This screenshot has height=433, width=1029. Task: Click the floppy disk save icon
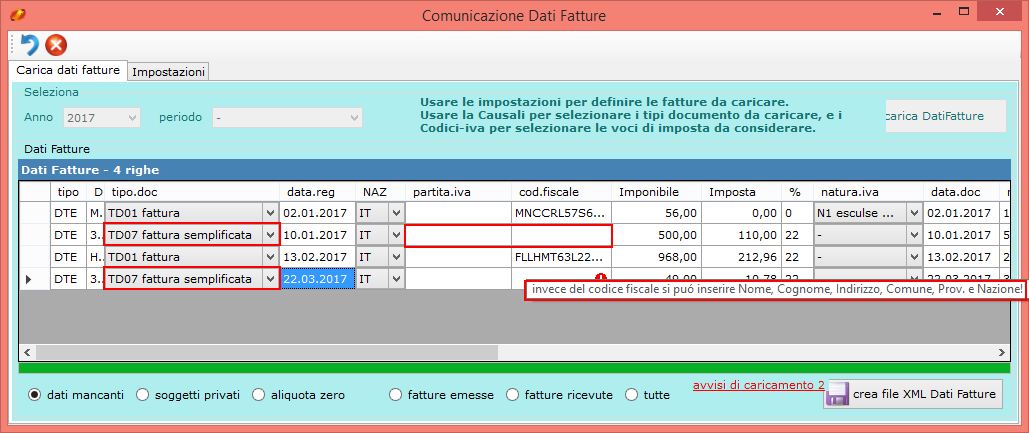[836, 394]
